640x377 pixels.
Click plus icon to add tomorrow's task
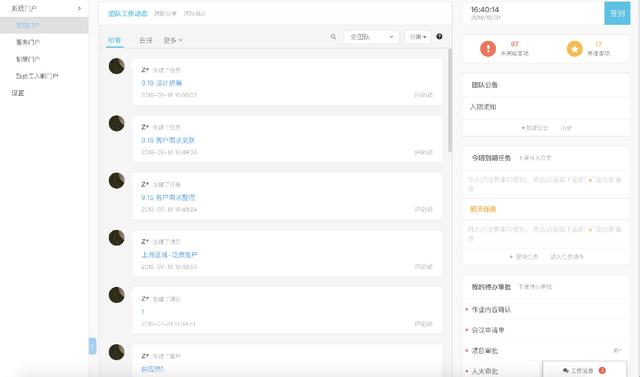(x=511, y=257)
